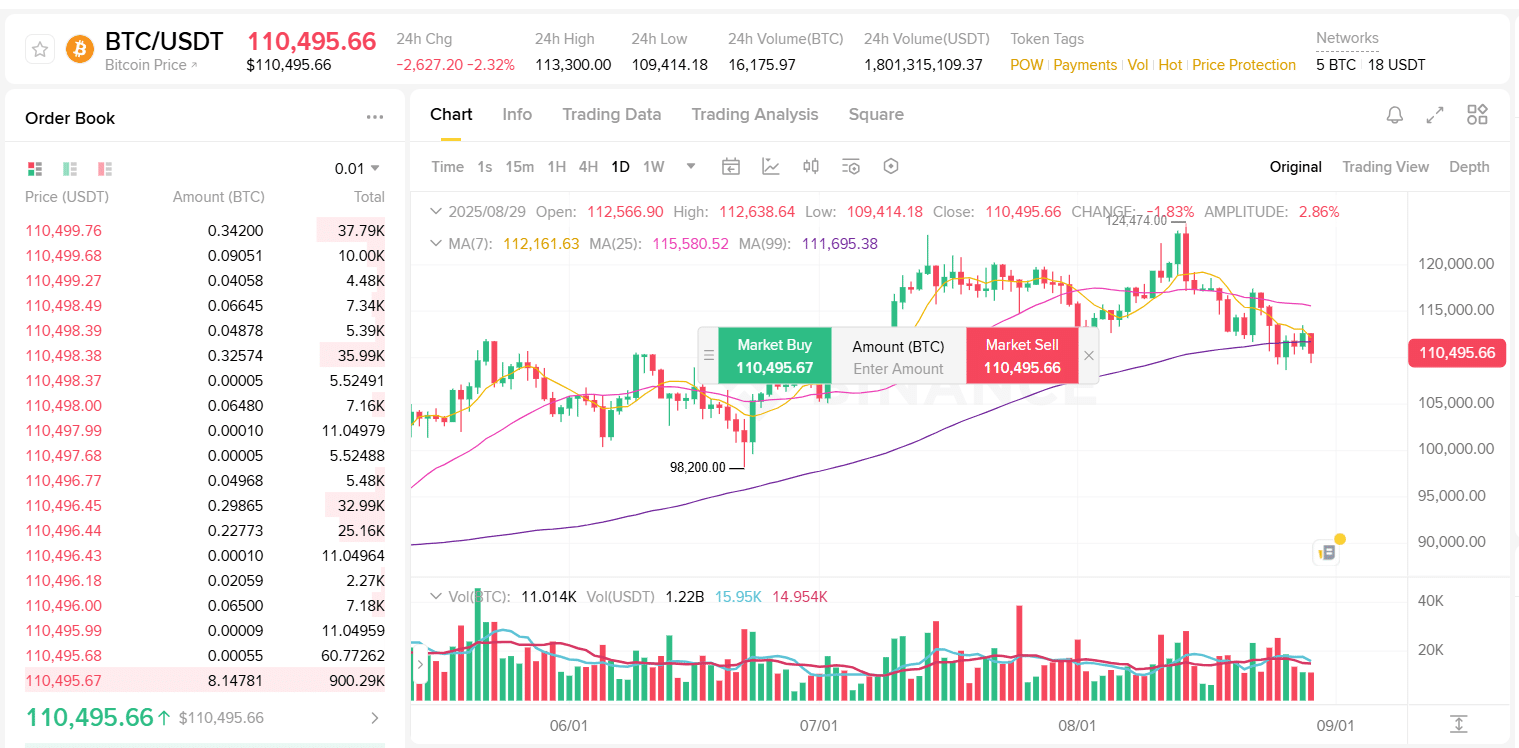Open the date range calendar icon

click(x=730, y=166)
